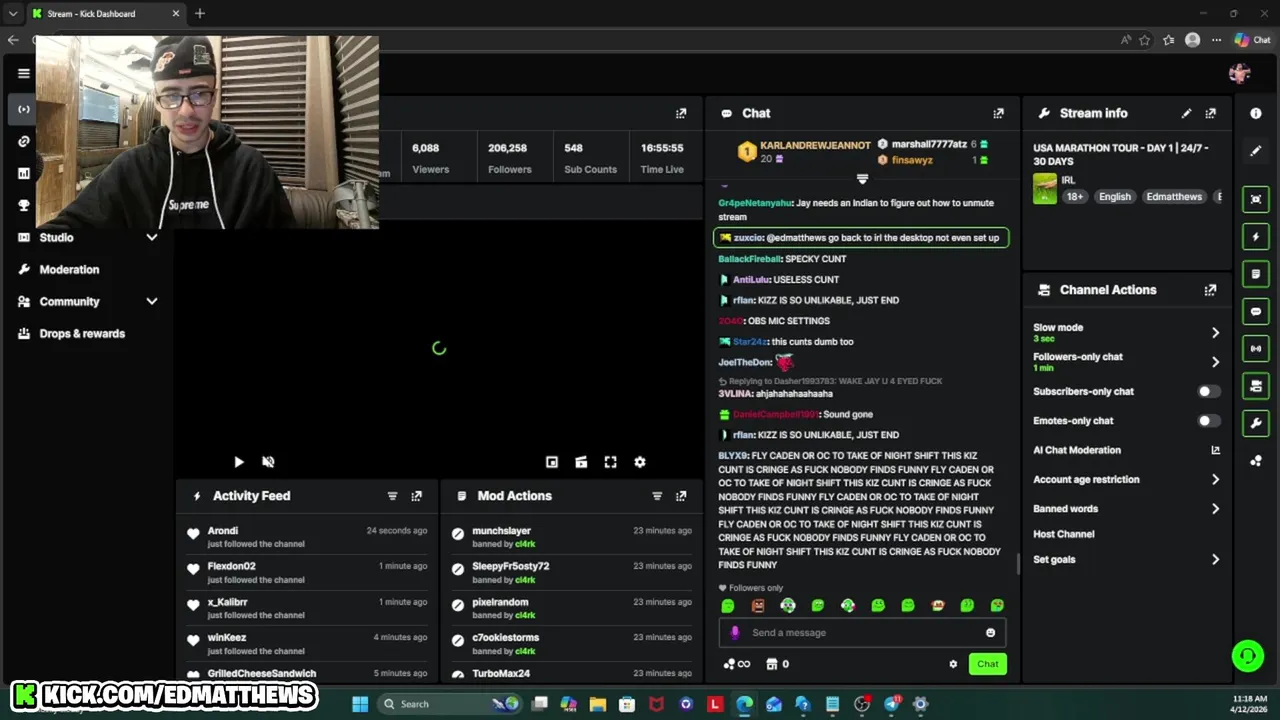
Task: Open Account age restriction options
Action: (1216, 480)
